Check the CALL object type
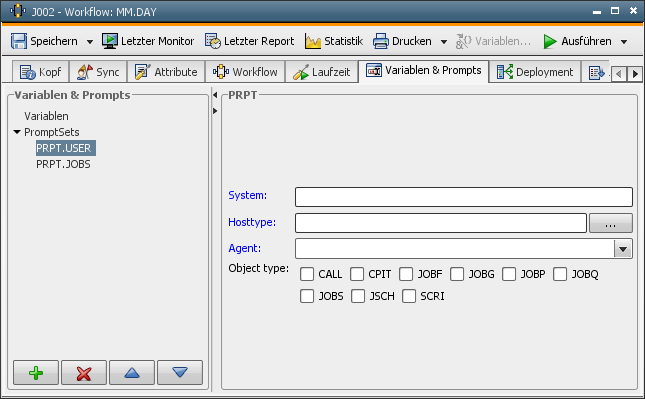The height and width of the screenshot is (399, 645). (307, 274)
